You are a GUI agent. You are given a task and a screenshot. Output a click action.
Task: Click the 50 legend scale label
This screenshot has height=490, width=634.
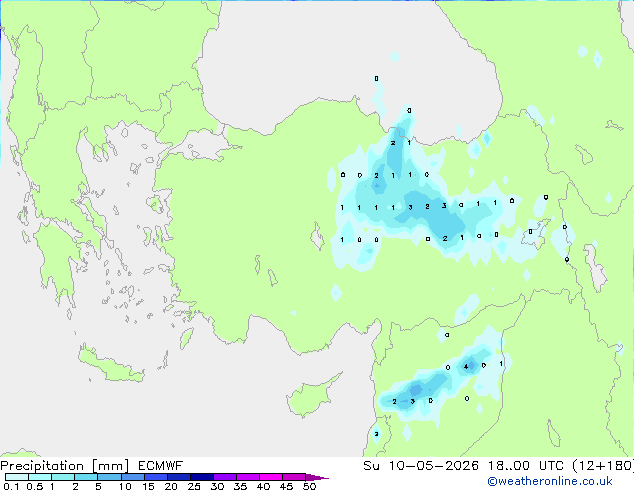[x=309, y=486]
